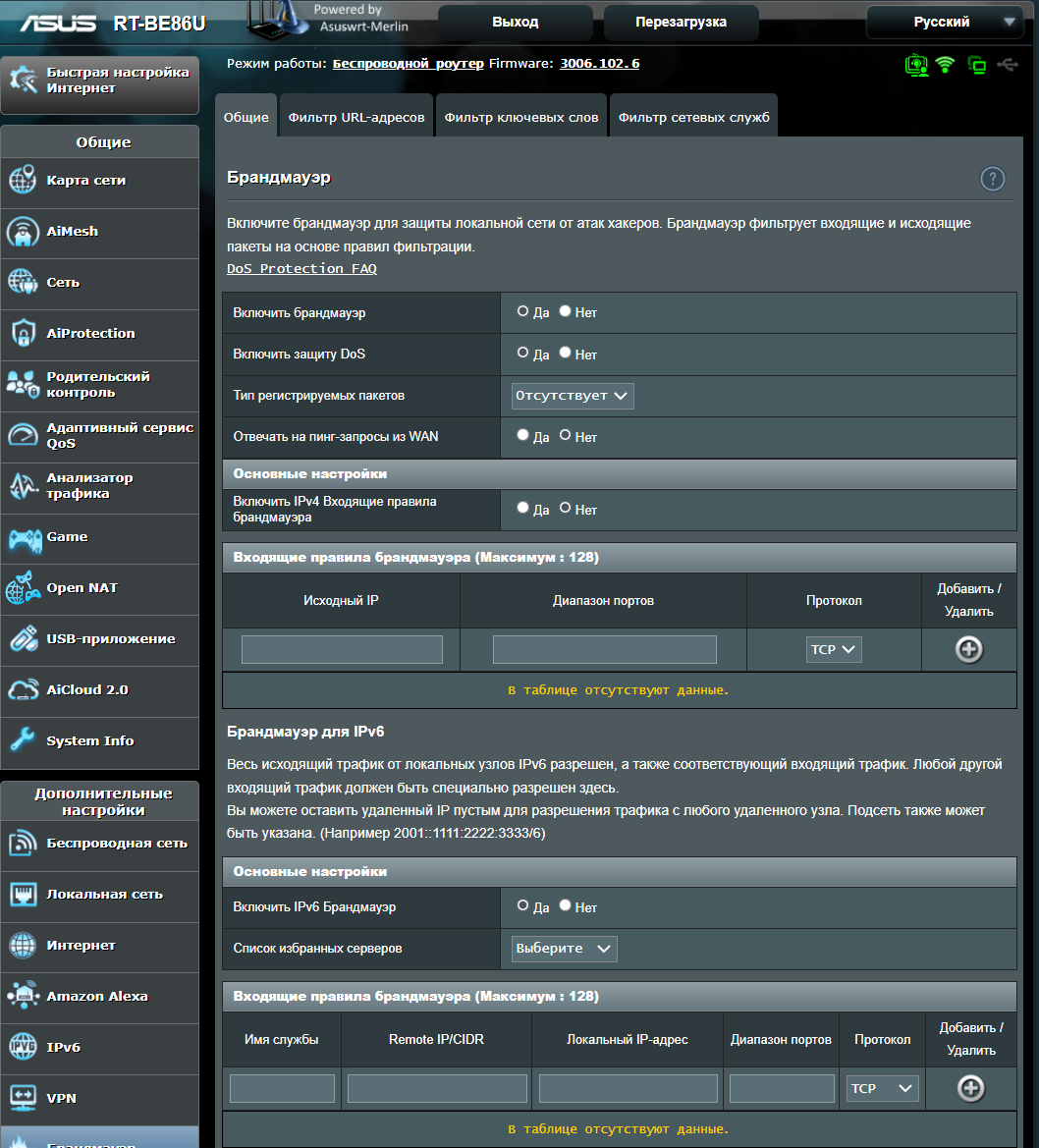The image size is (1039, 1148).
Task: Open IPv4 rule Протокол TCP dropdown
Action: pos(834,649)
